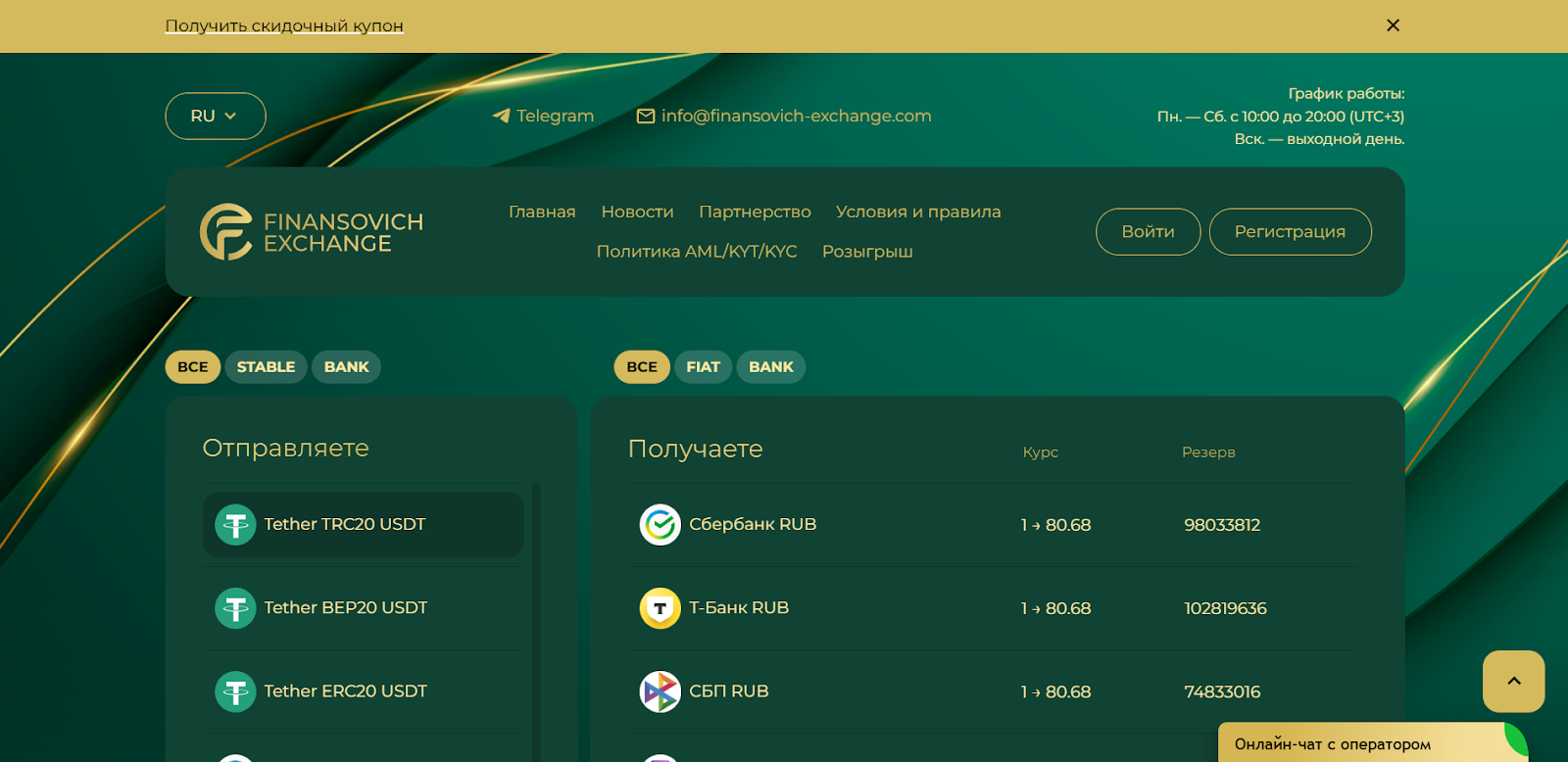Click the Т-Банк reserve 102819636
This screenshot has height=762, width=1568.
tap(1225, 608)
